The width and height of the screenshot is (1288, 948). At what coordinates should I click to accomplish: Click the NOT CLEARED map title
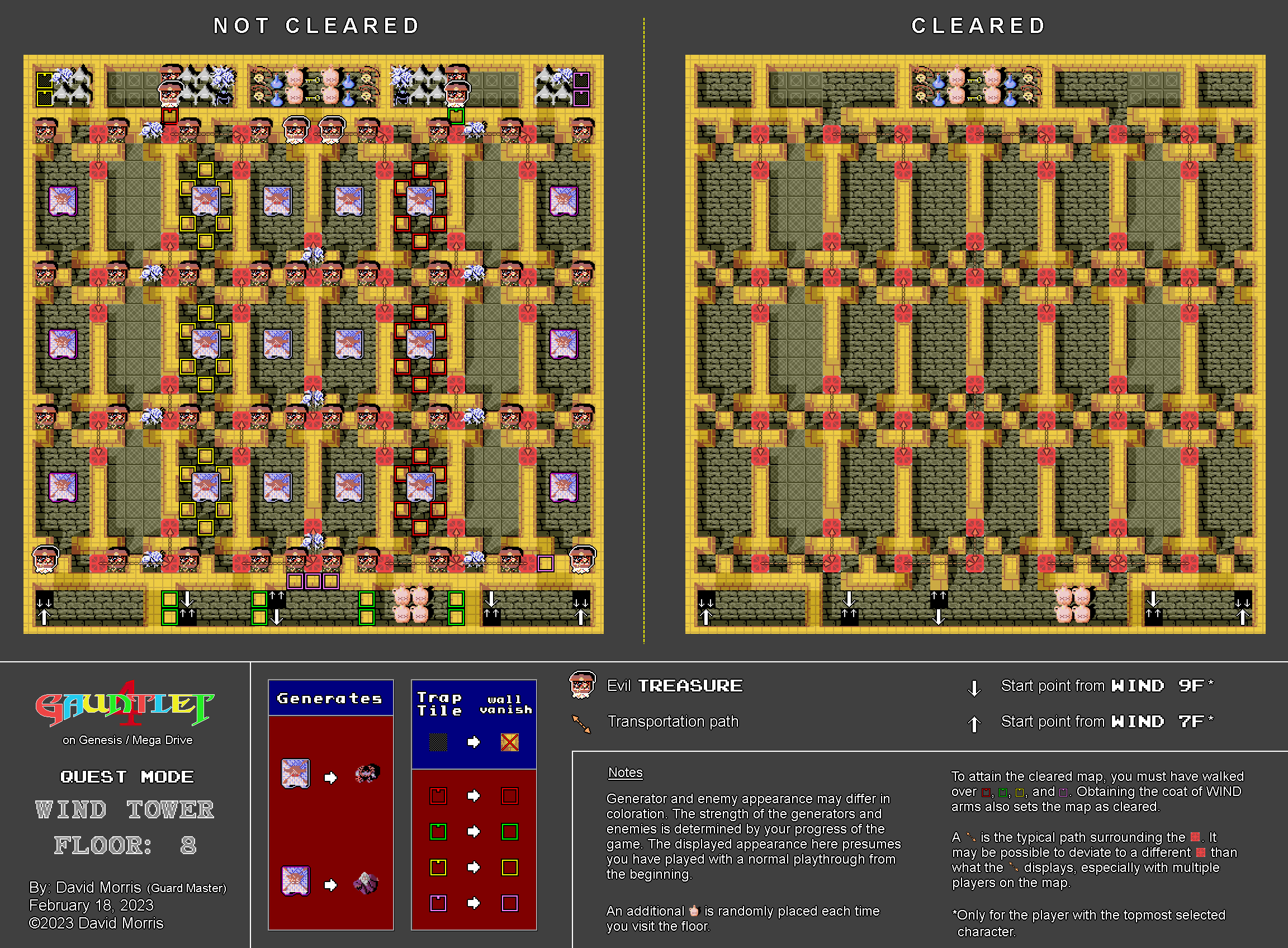(x=317, y=26)
